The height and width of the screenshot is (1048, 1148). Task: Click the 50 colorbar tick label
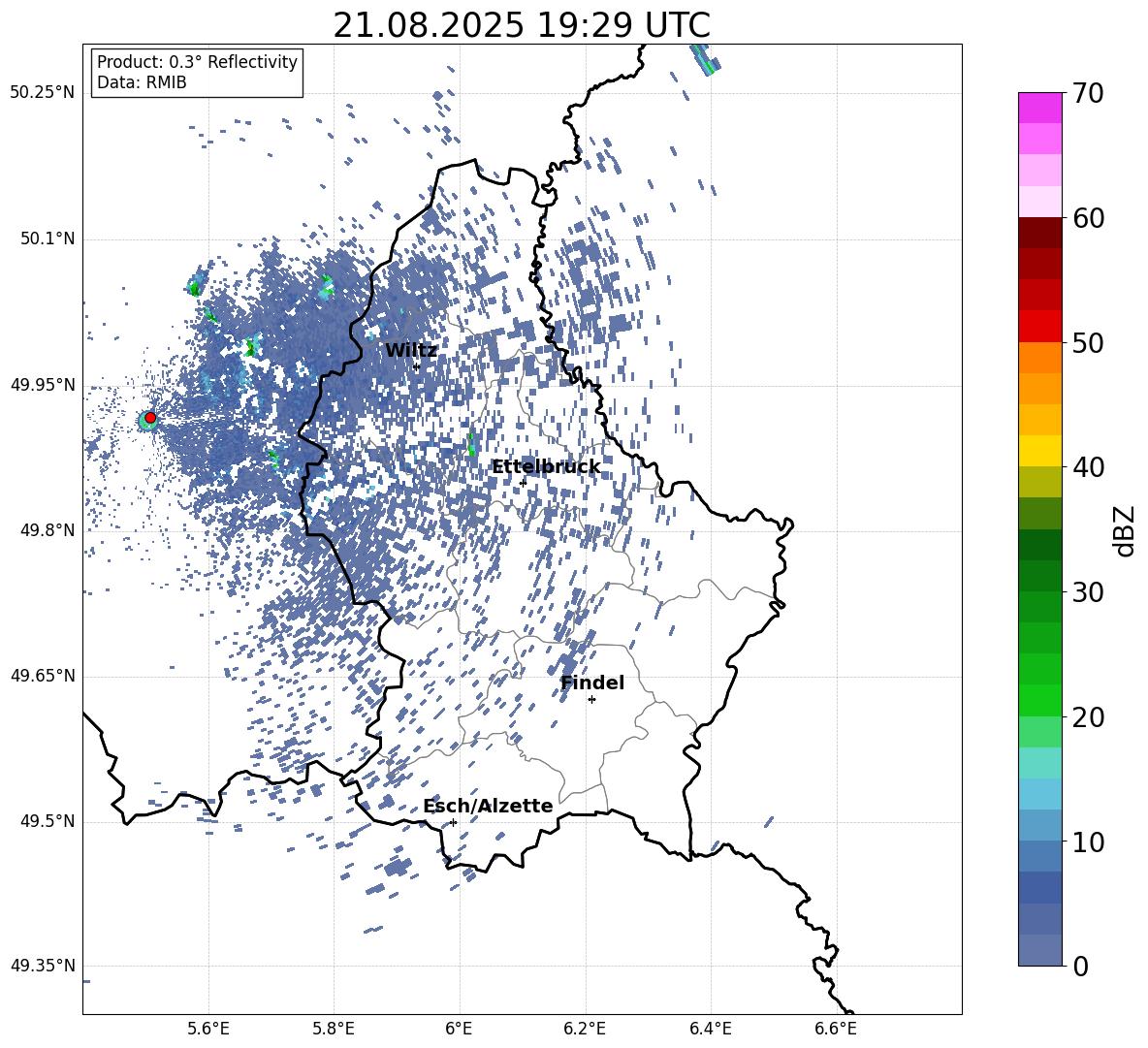[1088, 343]
